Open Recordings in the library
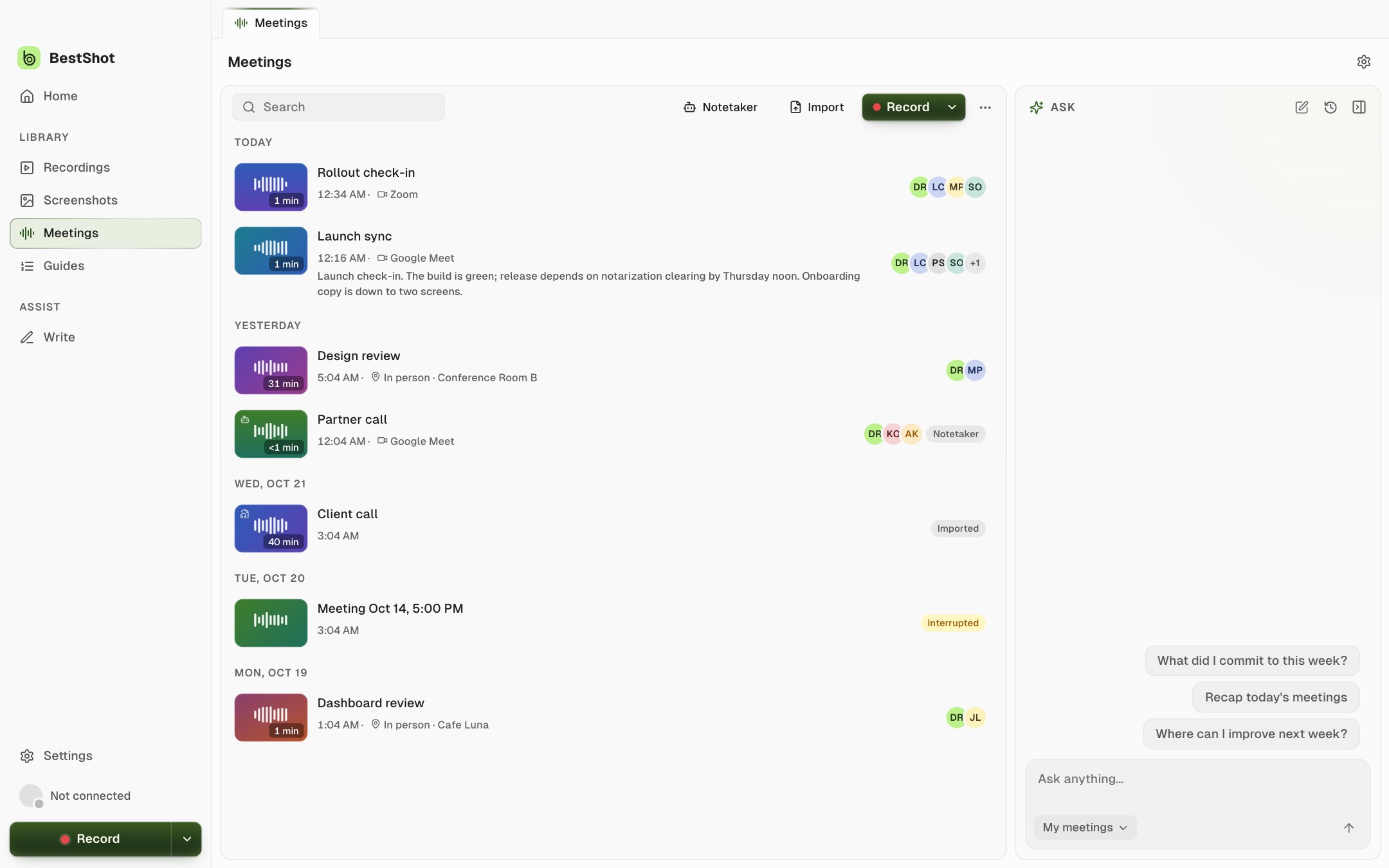This screenshot has height=868, width=1389. point(105,168)
